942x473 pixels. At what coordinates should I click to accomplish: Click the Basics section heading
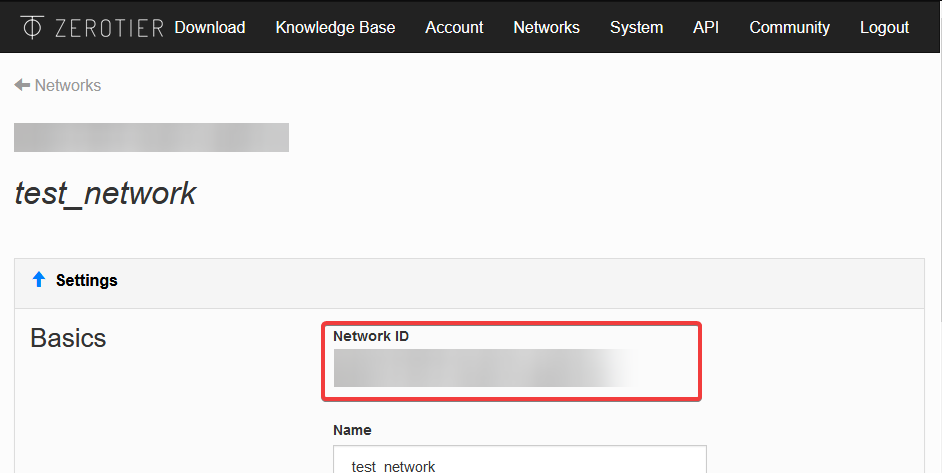coord(68,338)
